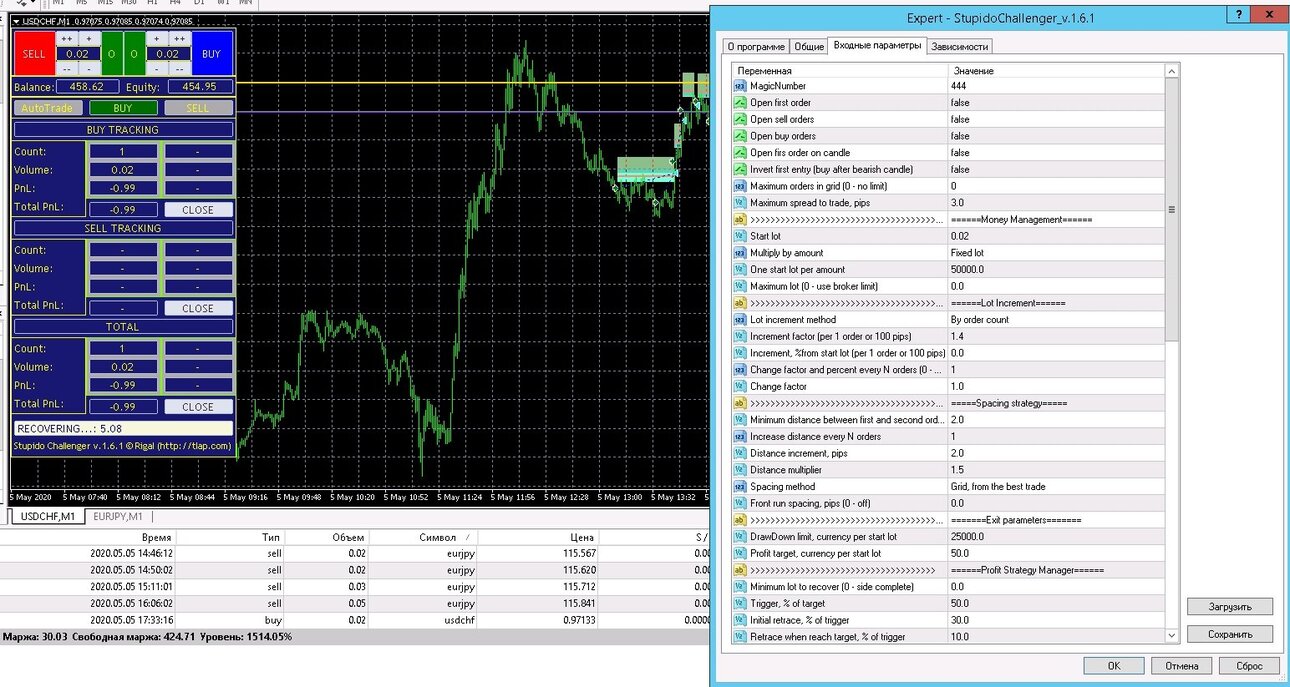Toggle the grey SELL button beside AutoTrade
The width and height of the screenshot is (1290, 687).
199,108
